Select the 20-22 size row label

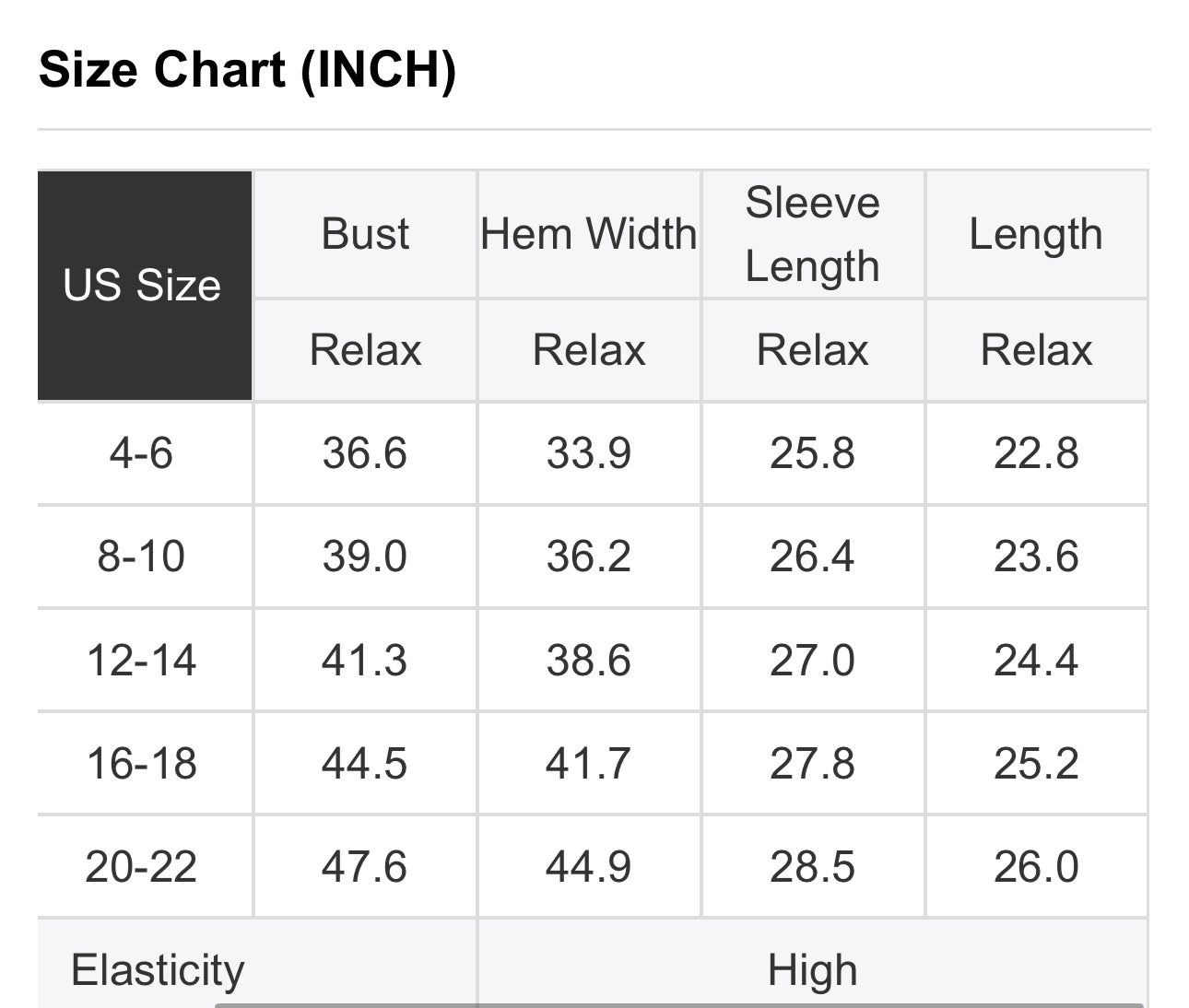pos(141,867)
